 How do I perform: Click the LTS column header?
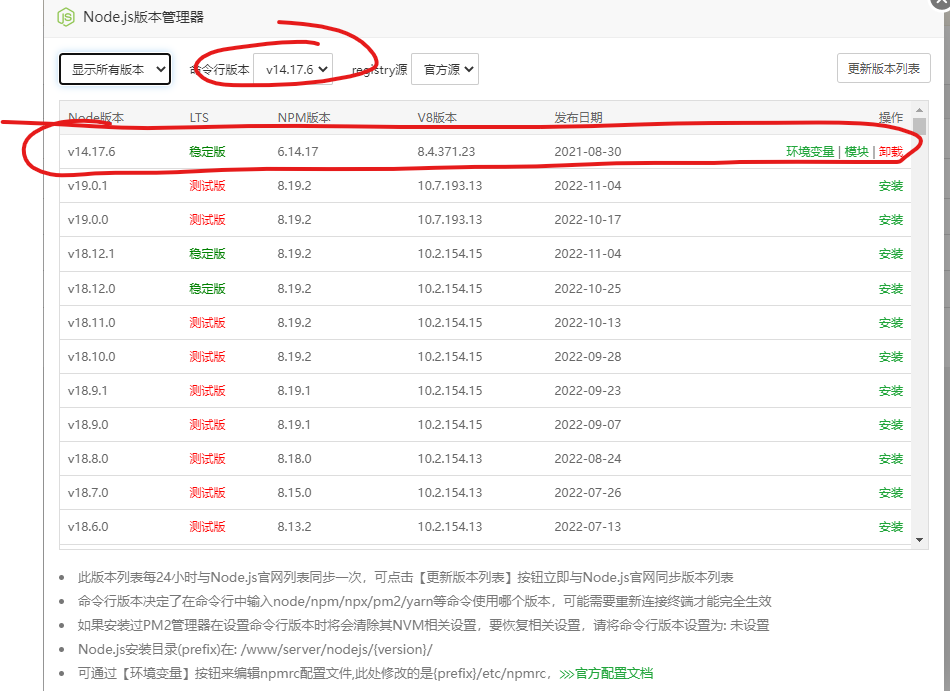coord(199,117)
